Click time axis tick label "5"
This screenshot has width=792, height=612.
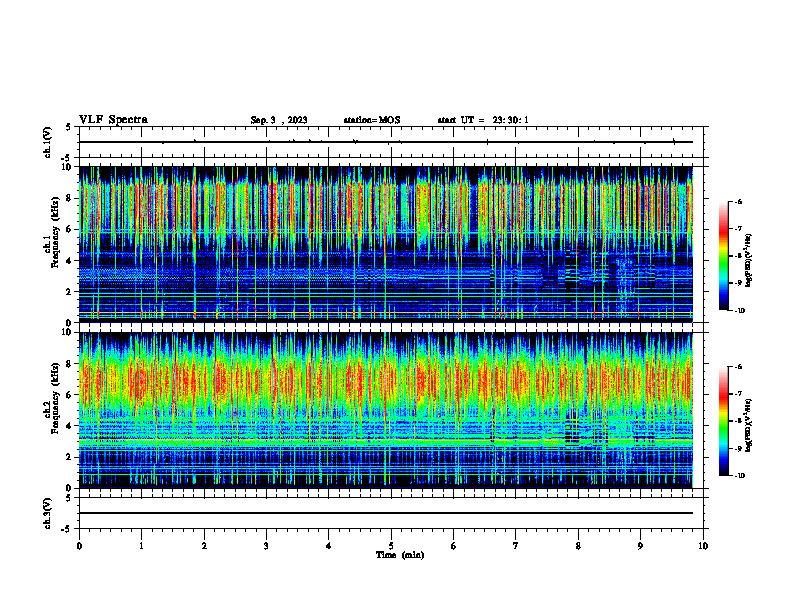coord(391,546)
